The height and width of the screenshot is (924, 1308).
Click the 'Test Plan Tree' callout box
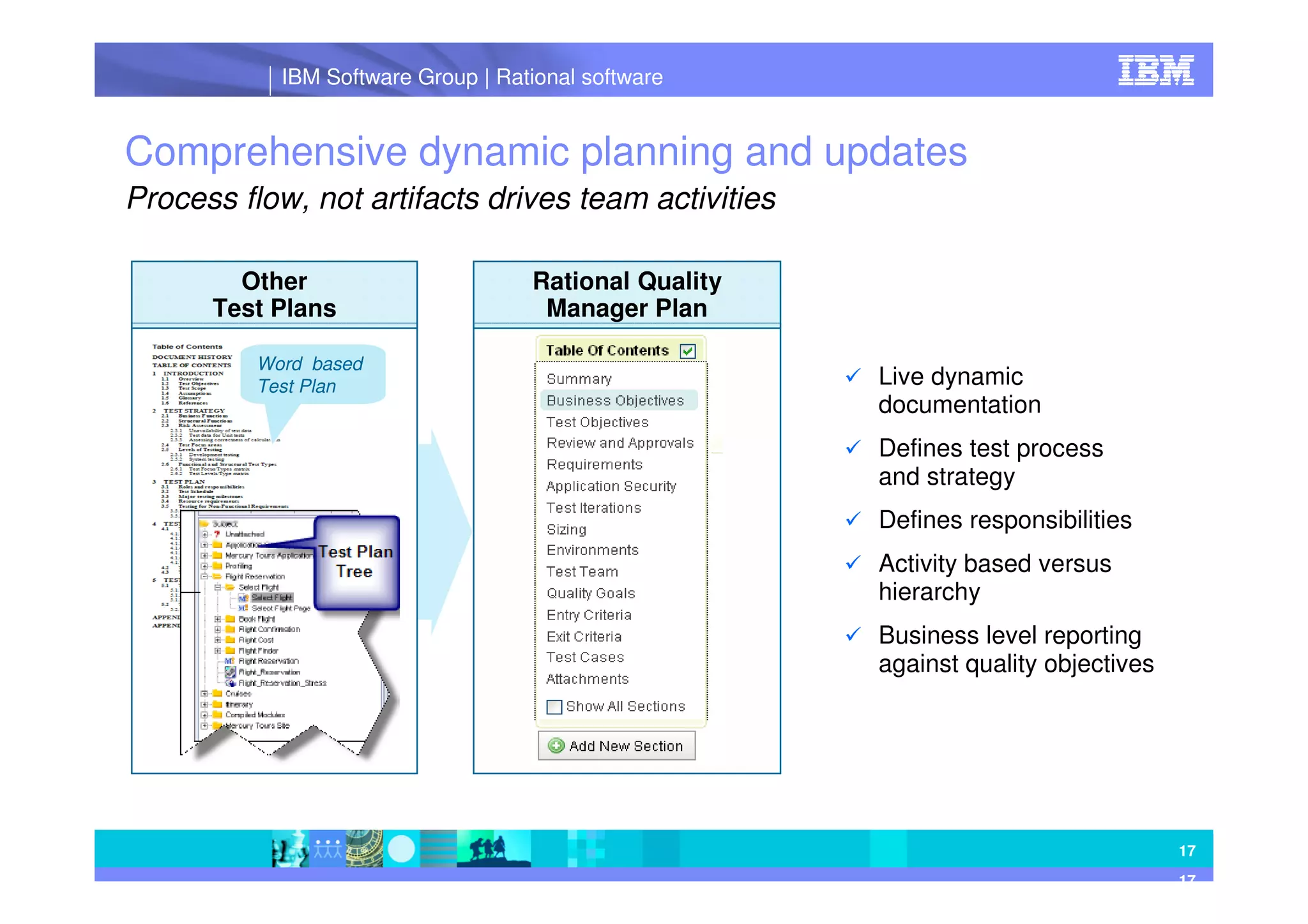[356, 562]
